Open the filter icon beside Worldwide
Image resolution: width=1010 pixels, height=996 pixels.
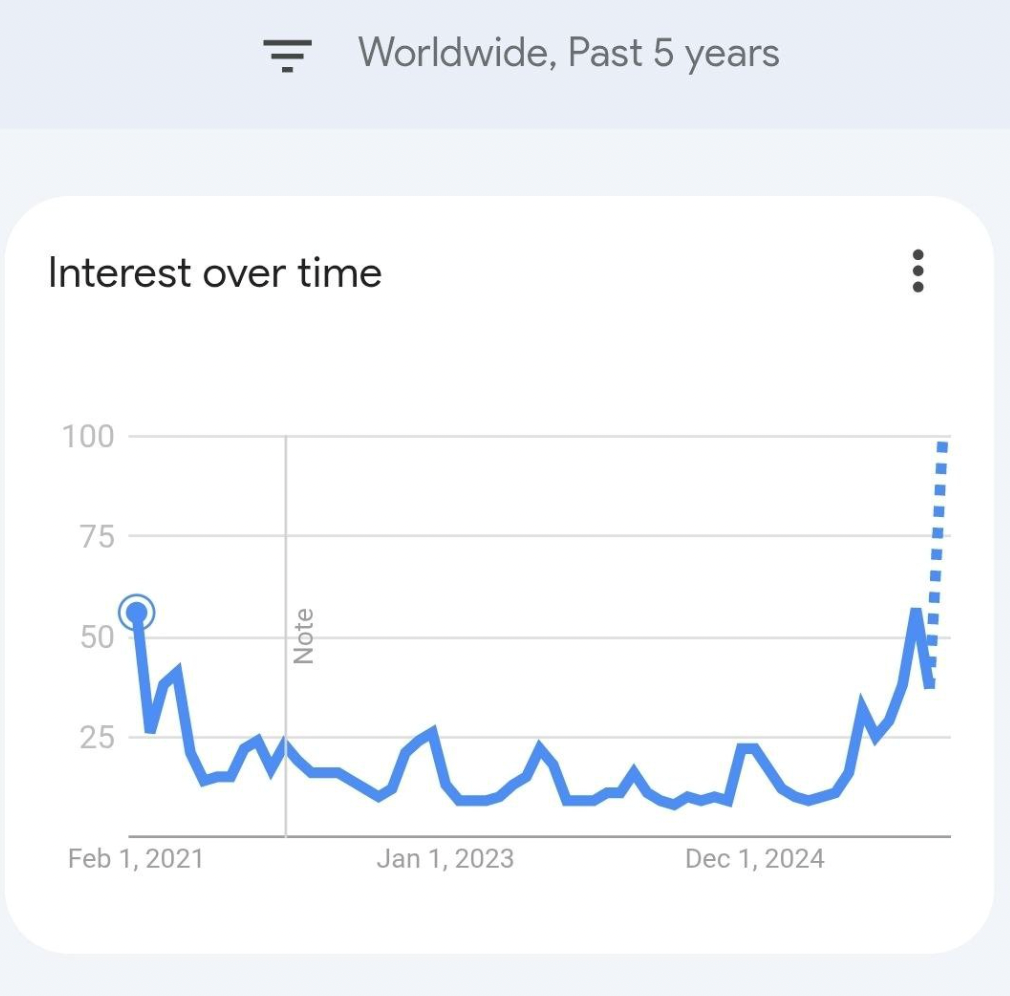click(x=287, y=54)
